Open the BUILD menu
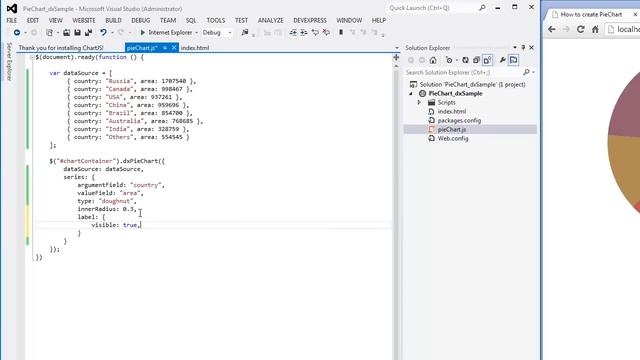Viewport: 640px width, 360px height. [113, 20]
